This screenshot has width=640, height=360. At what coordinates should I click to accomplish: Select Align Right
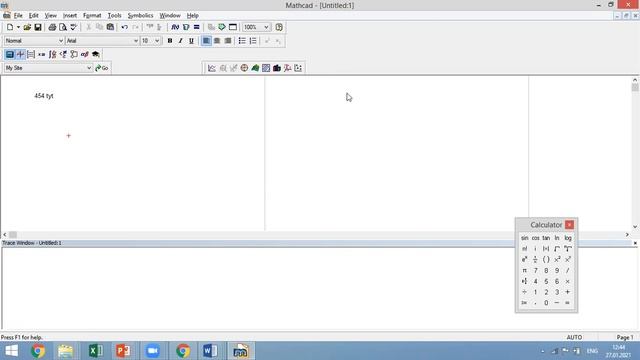[x=228, y=41]
